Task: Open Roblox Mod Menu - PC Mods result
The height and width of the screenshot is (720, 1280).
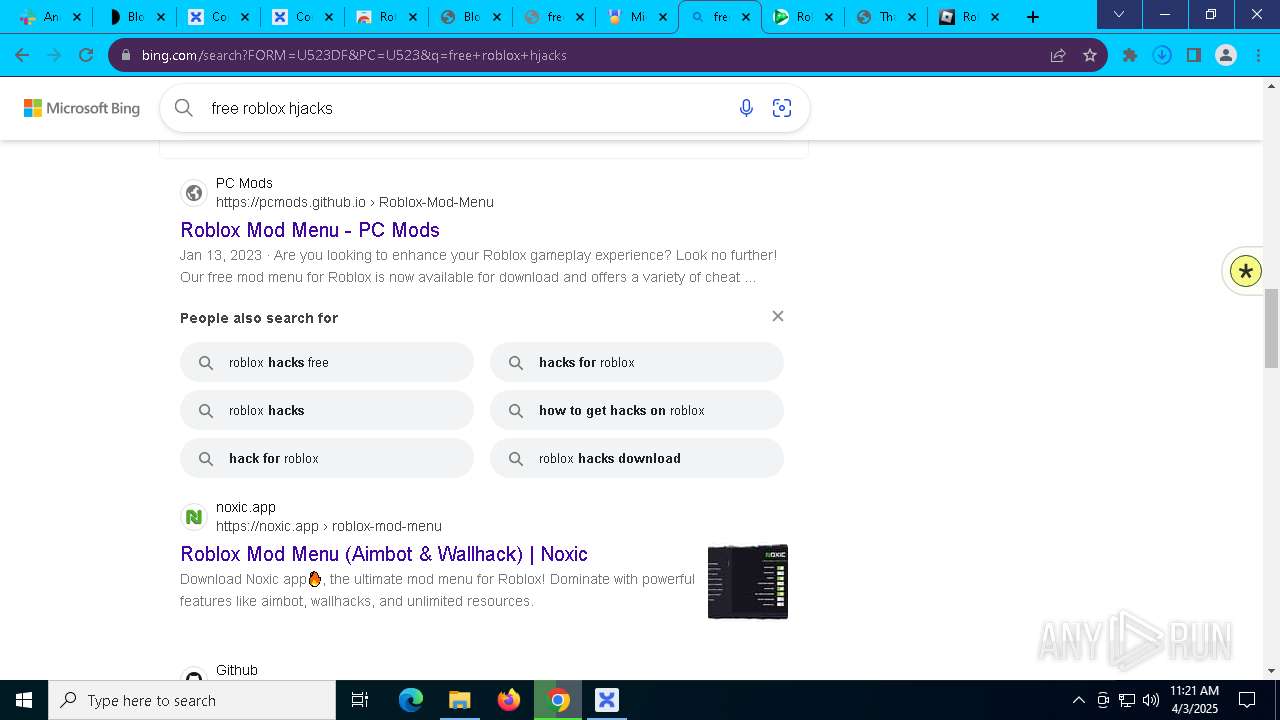Action: click(x=310, y=230)
